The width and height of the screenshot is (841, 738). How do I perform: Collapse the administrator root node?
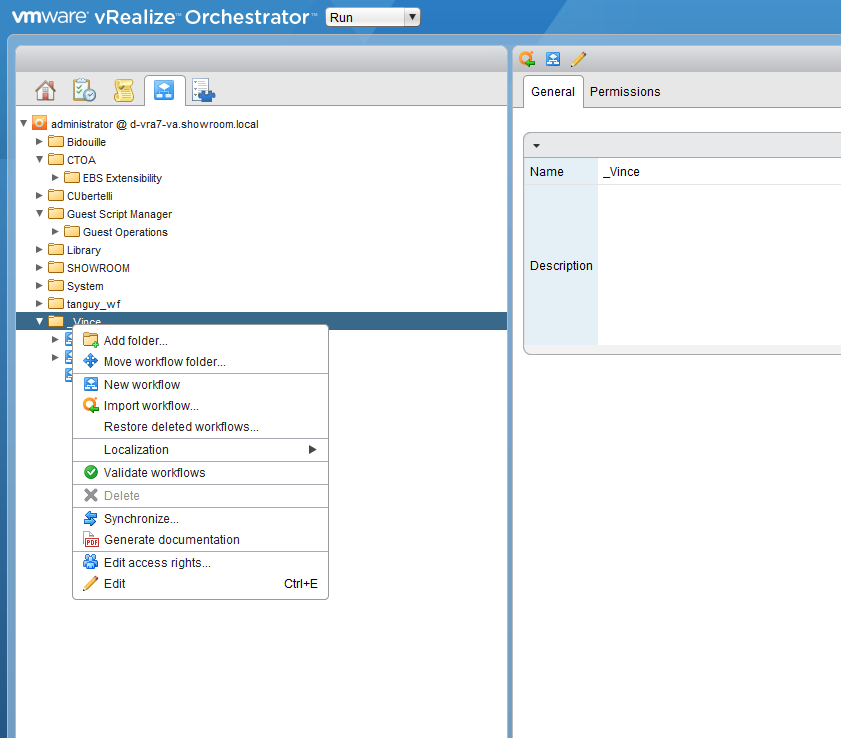pos(24,123)
